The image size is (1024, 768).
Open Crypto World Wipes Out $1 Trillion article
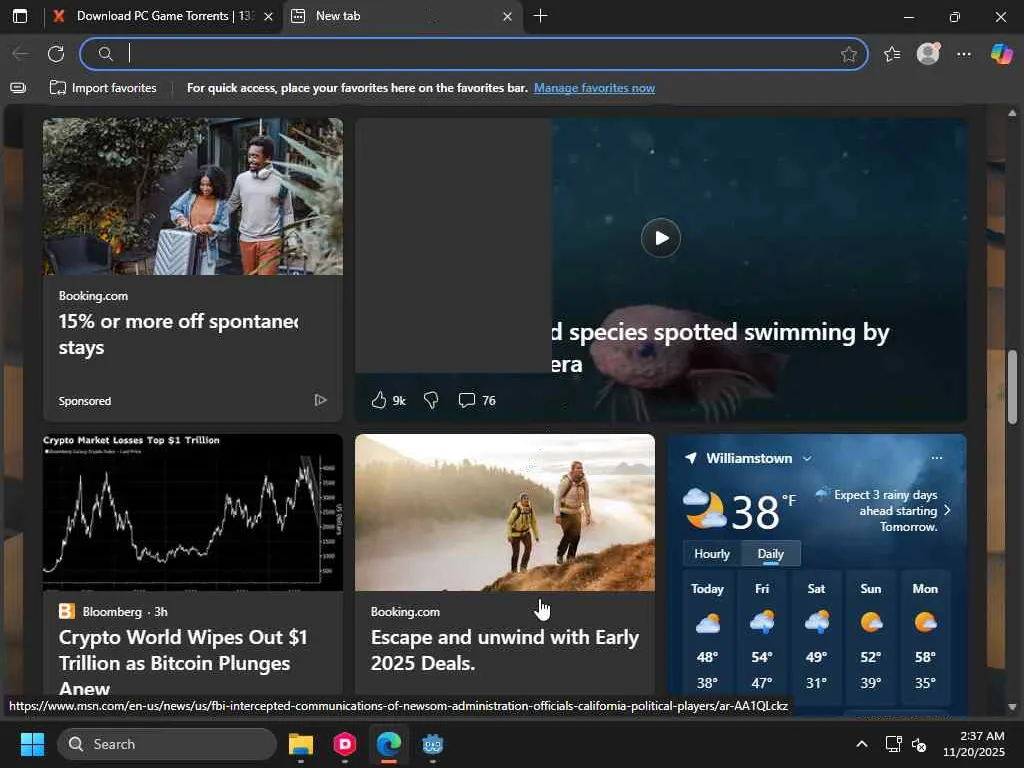[x=183, y=661]
